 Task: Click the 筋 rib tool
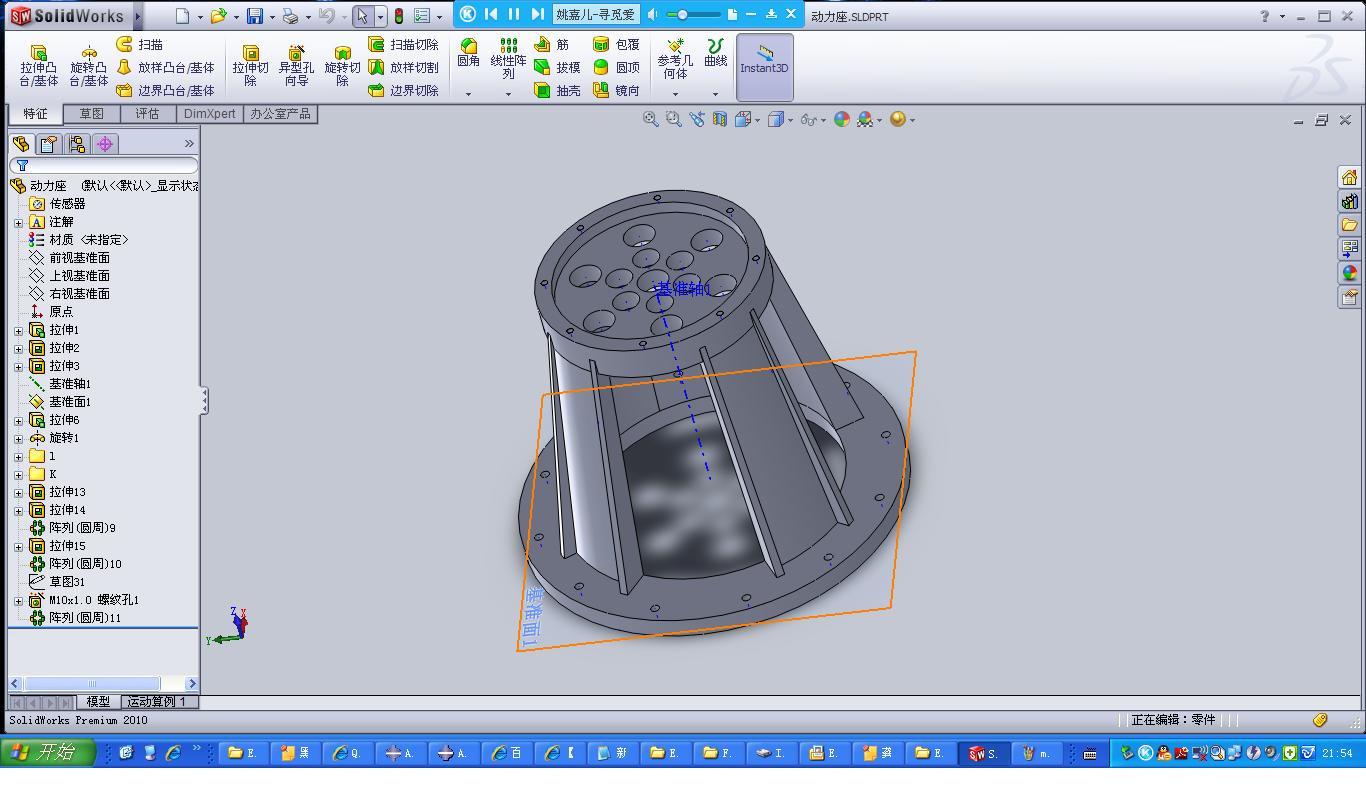click(551, 45)
